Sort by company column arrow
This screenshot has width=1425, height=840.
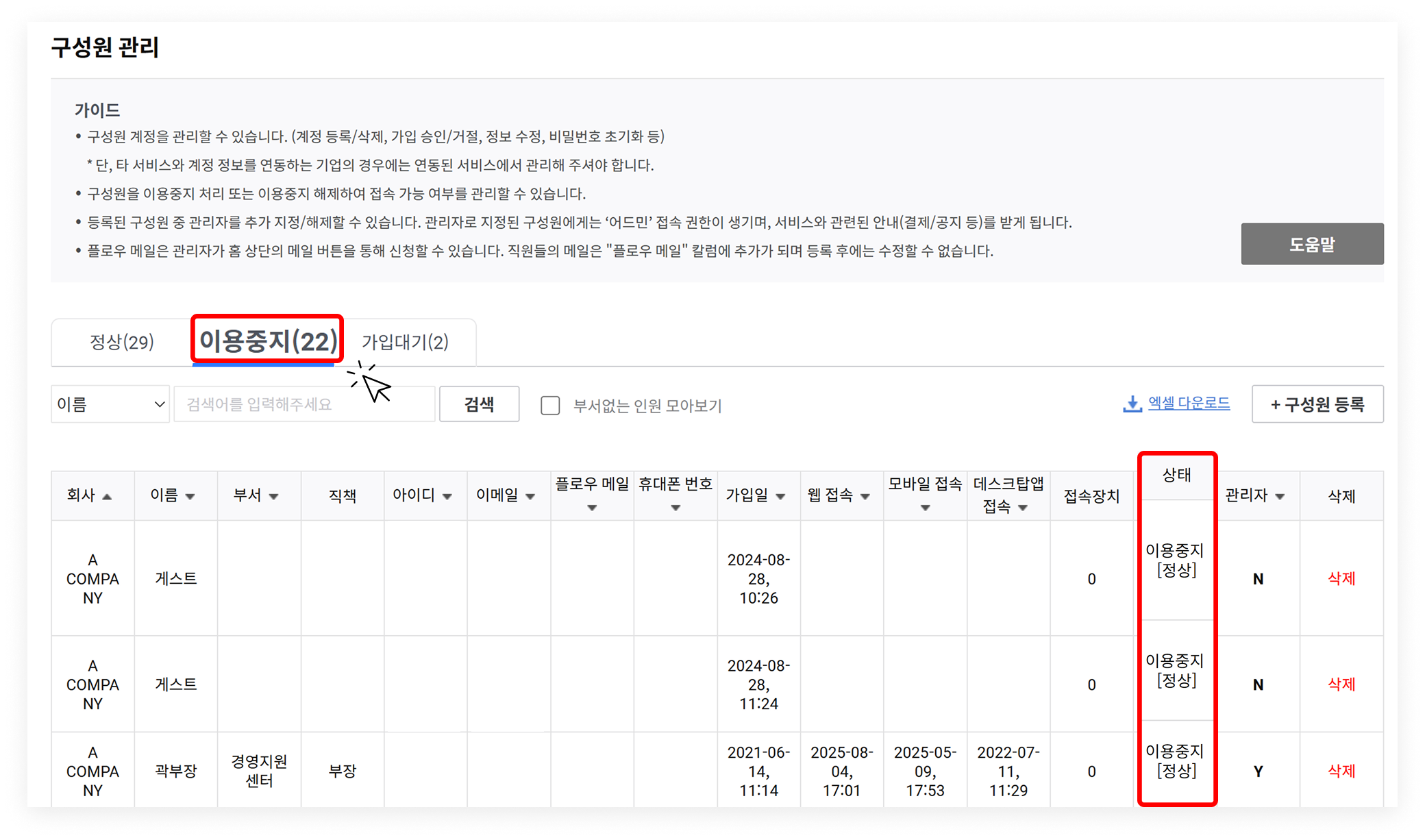point(107,497)
